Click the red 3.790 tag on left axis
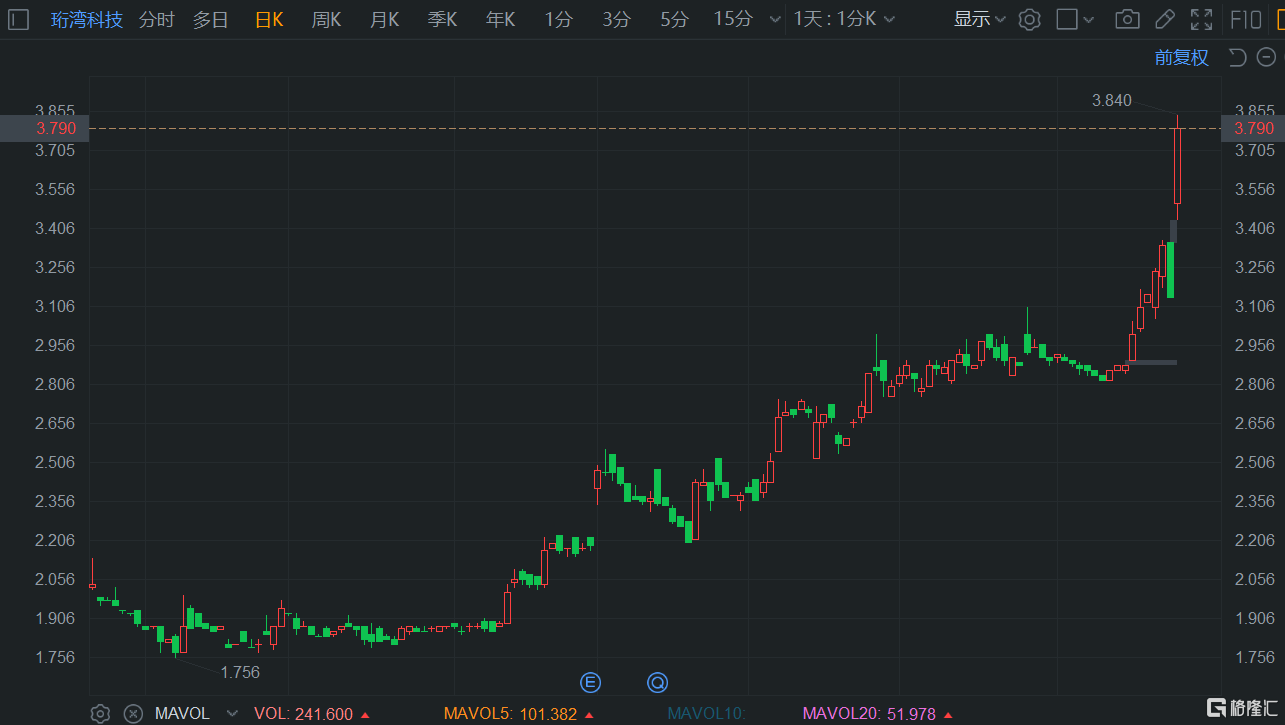This screenshot has height=725, width=1285. pos(45,128)
